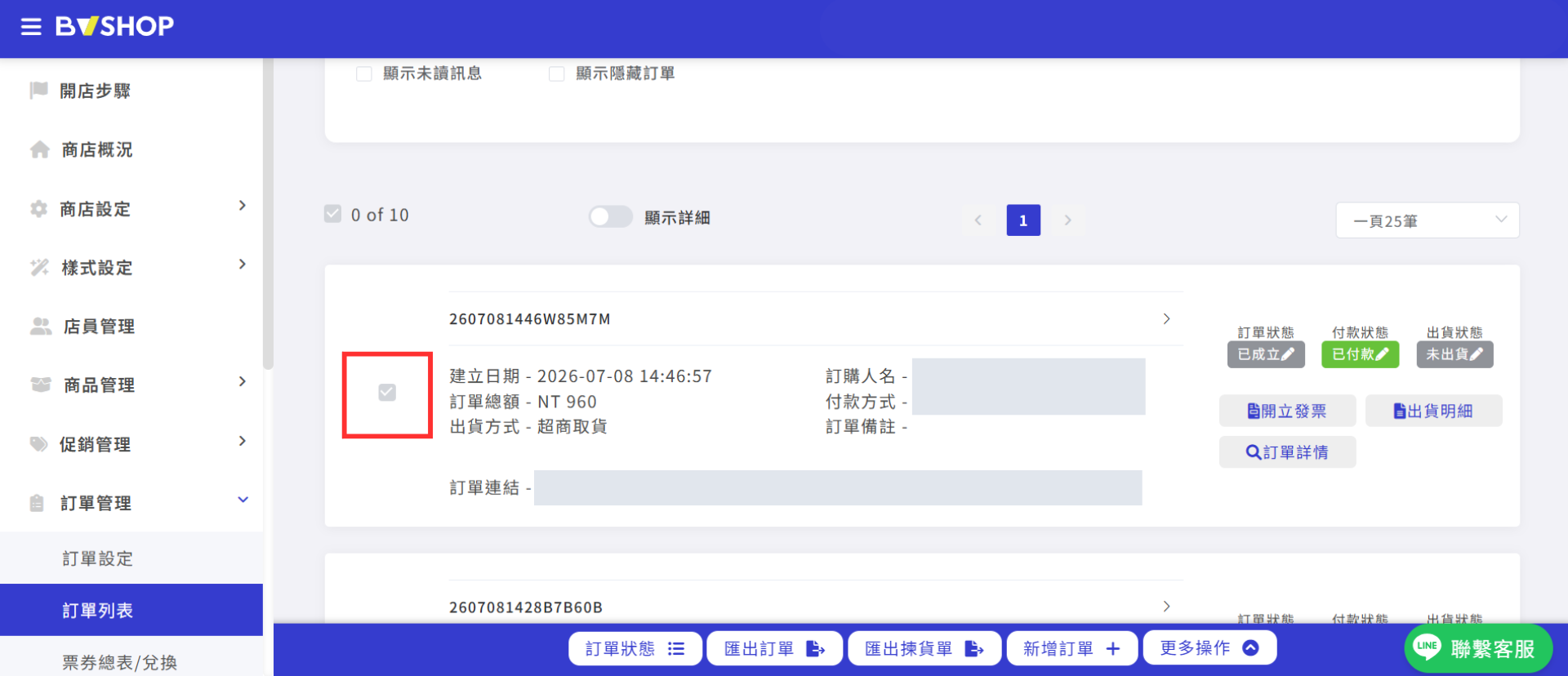This screenshot has height=676, width=1568.
Task: Open the 更多操作 menu button
Action: (x=1210, y=648)
